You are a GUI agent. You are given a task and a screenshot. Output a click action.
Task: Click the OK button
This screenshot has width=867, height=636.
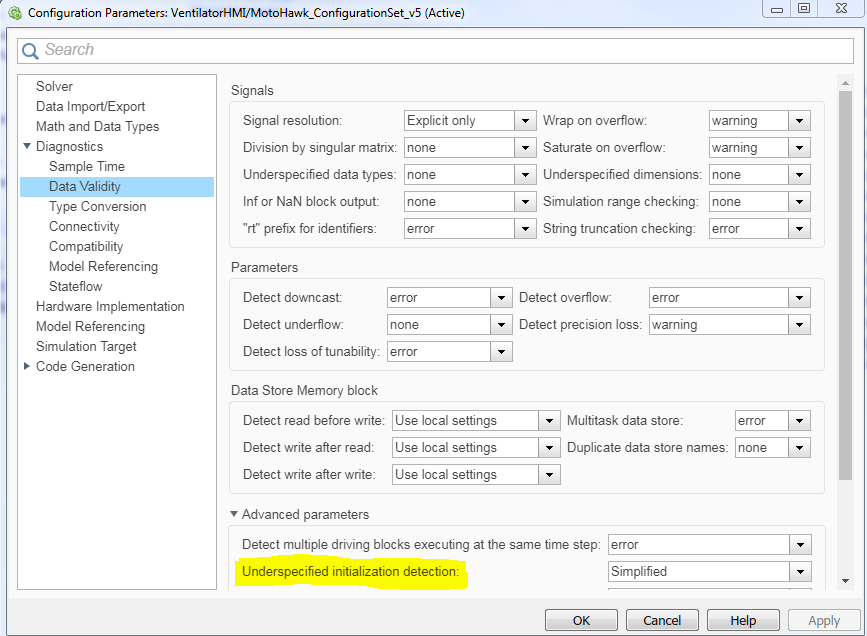[581, 621]
